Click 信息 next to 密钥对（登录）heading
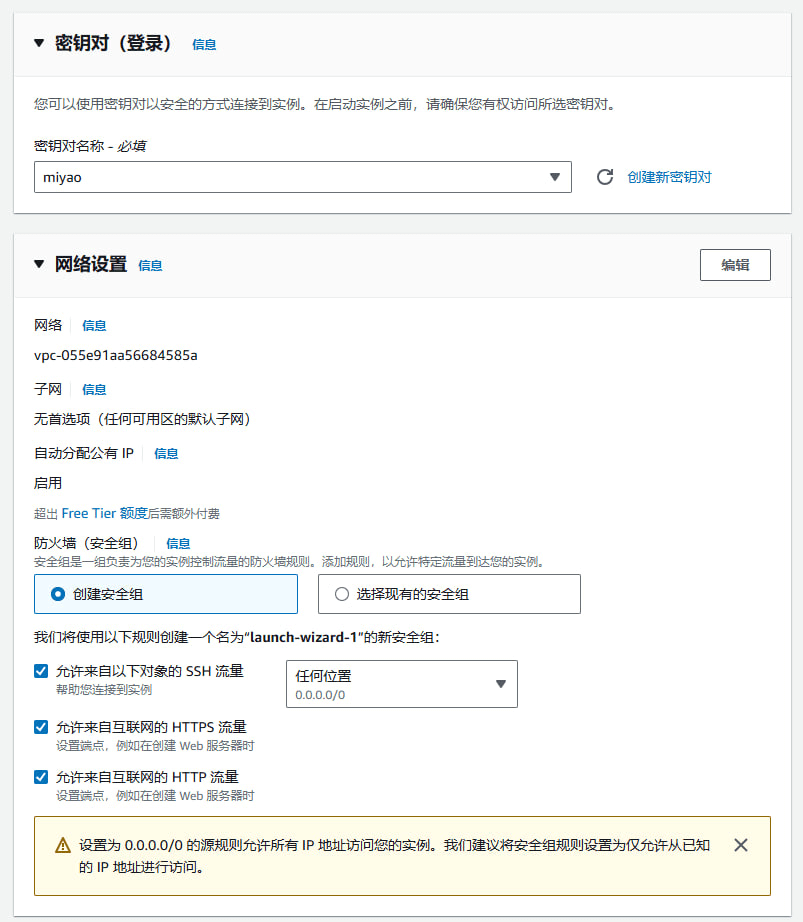The image size is (803, 922). (x=203, y=45)
